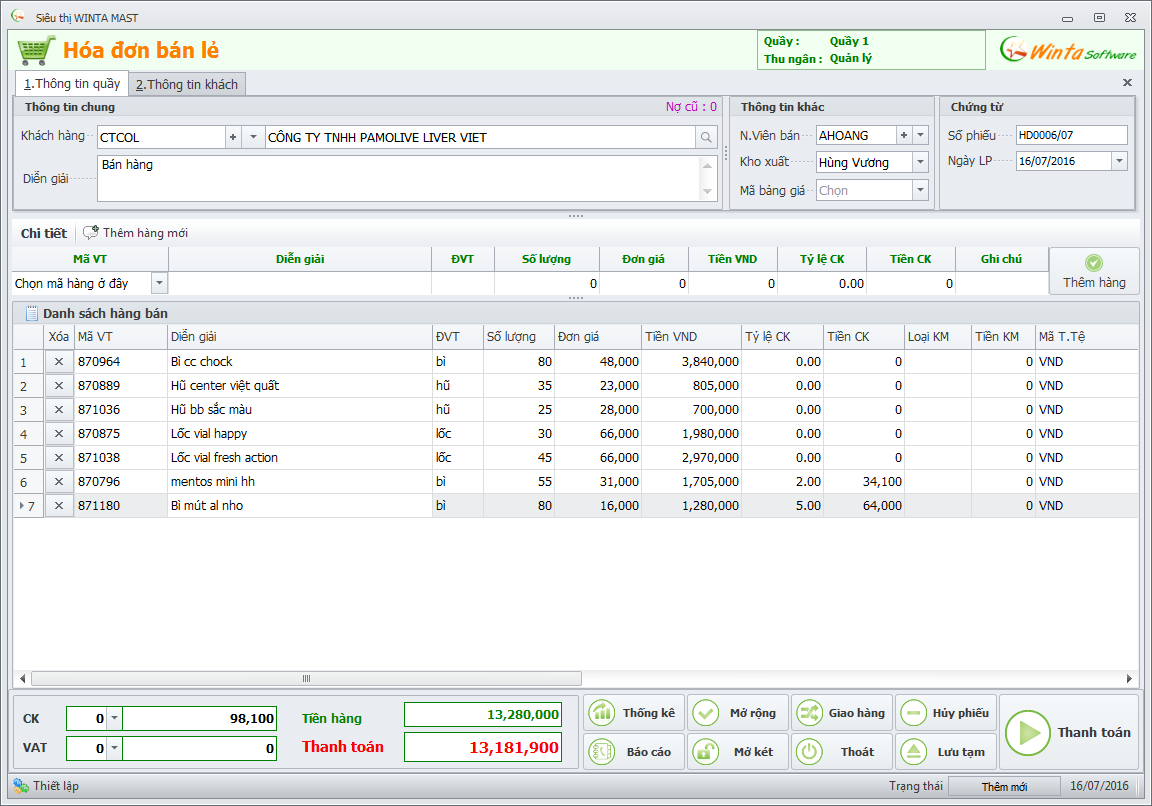Delete row 871036 Hũ bb sắc màu
This screenshot has width=1152, height=806.
59,410
